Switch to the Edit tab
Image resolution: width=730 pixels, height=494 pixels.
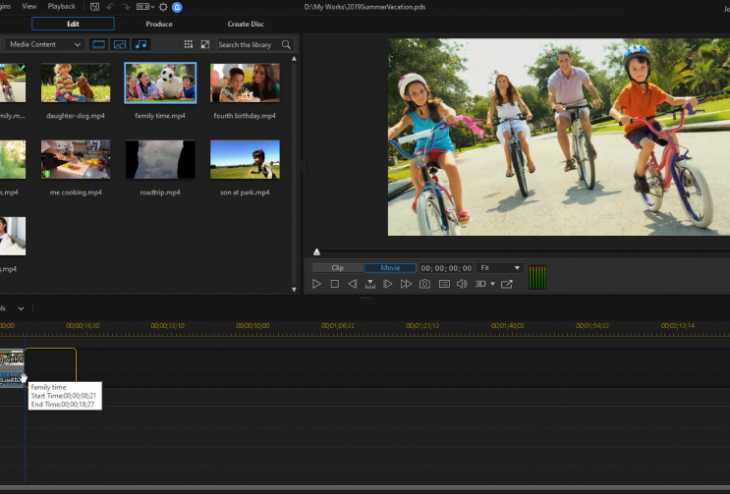[73, 24]
